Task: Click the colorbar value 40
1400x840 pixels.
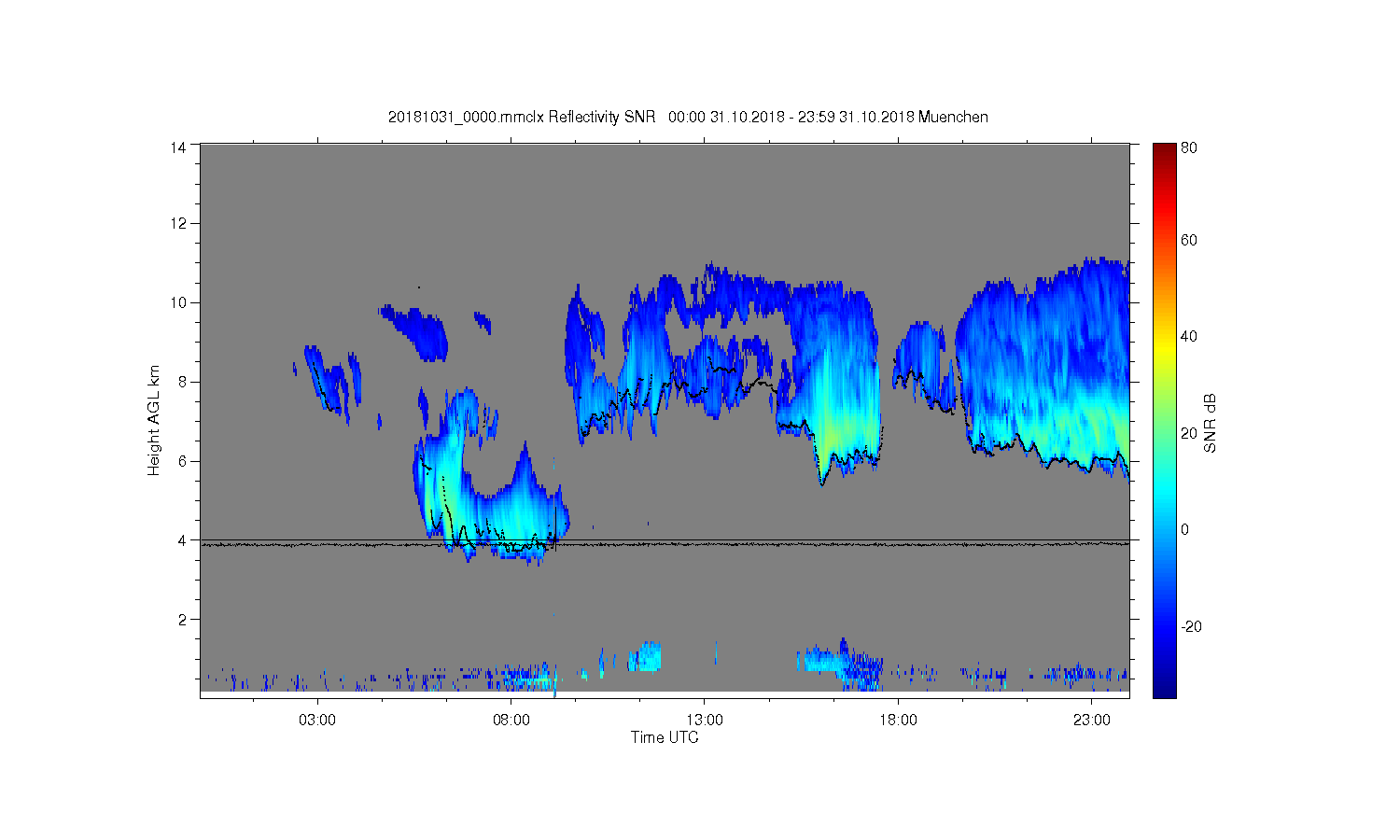Action: (x=1189, y=337)
